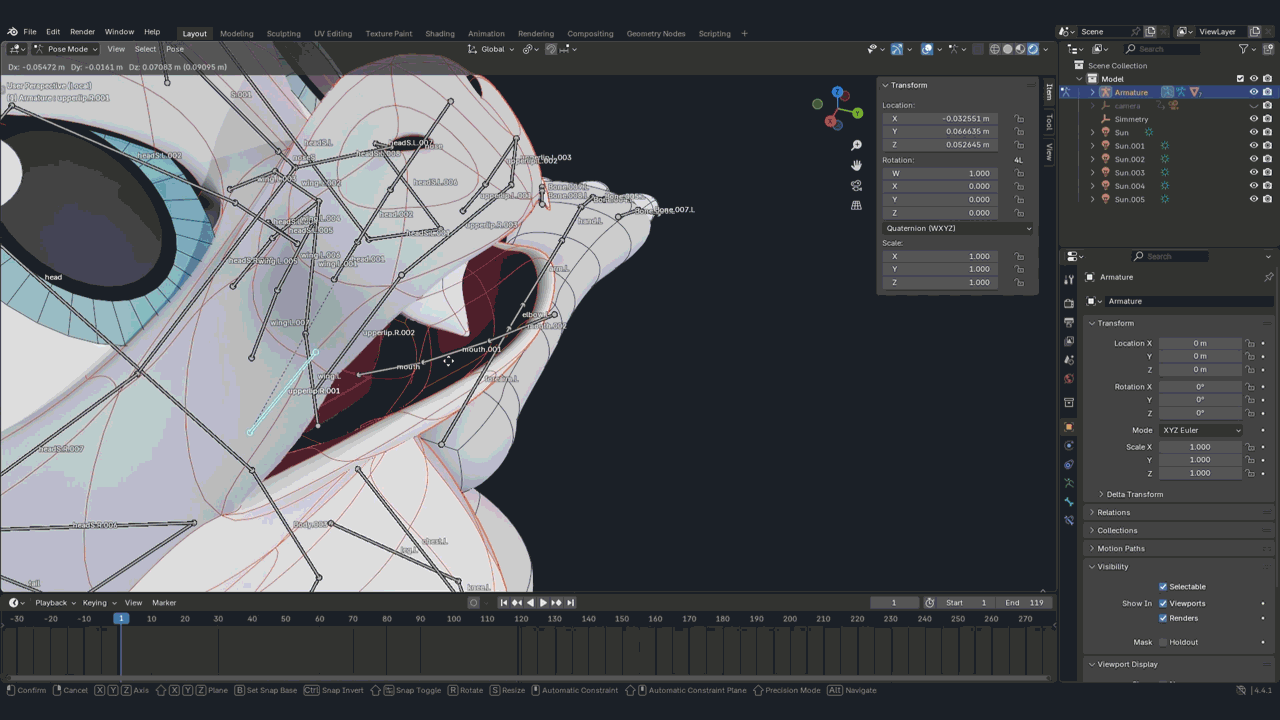
Task: Open Quaternion (WXYZ) rotation mode dropdown
Action: point(957,228)
